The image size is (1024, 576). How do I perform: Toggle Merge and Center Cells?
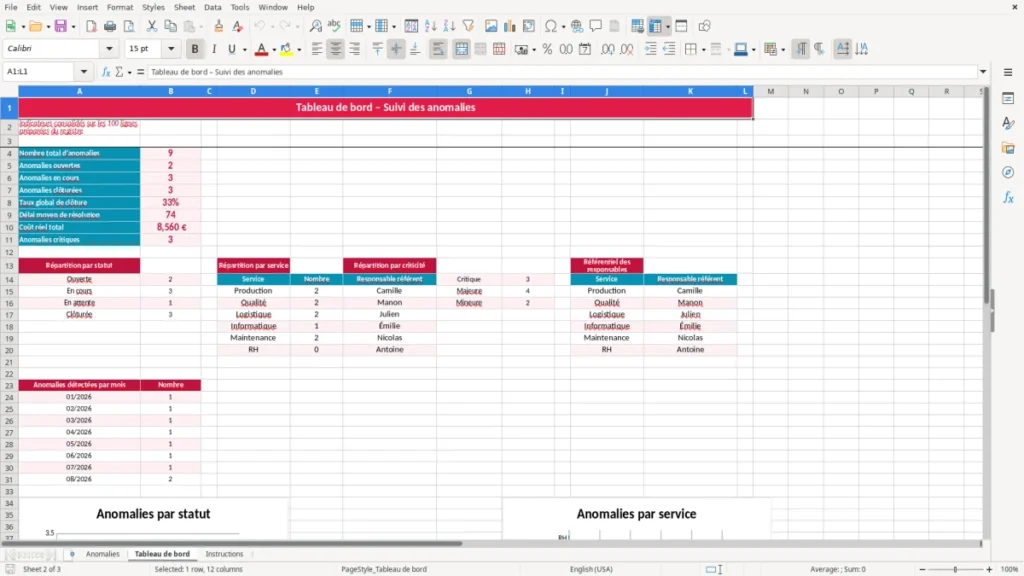461,49
